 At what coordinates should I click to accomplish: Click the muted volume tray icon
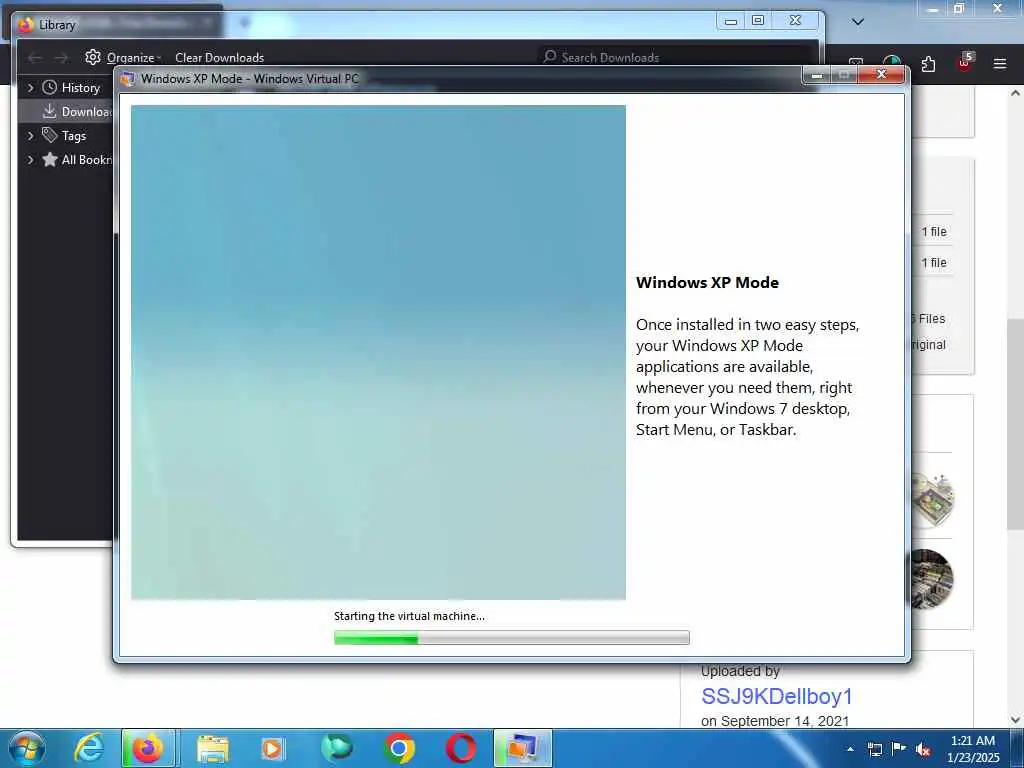[923, 750]
